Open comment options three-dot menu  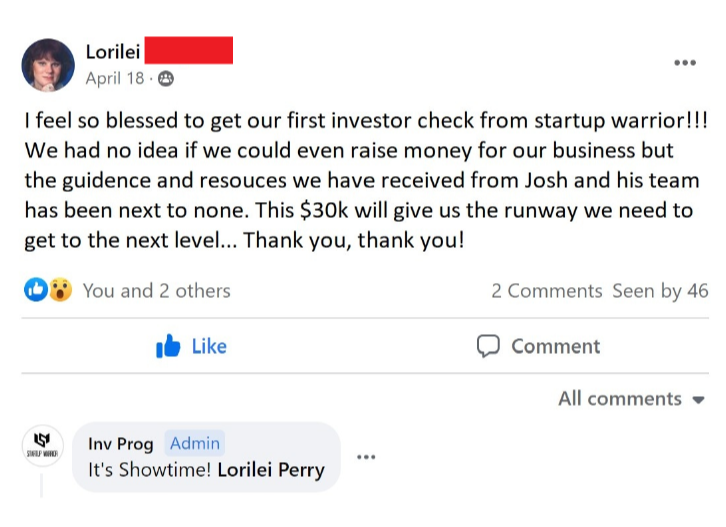tap(366, 457)
